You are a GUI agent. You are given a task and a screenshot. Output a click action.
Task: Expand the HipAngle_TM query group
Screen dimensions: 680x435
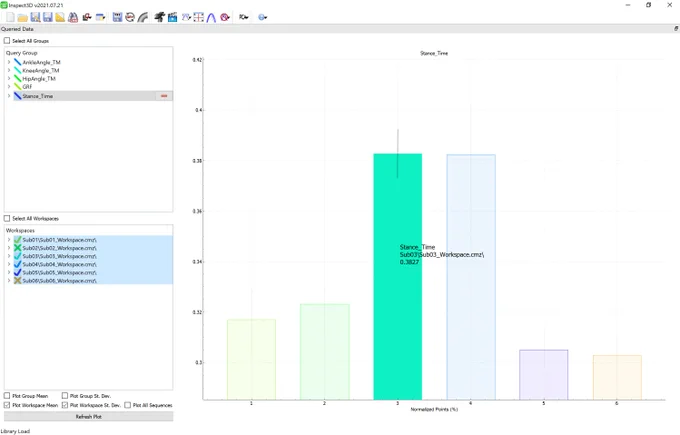[x=9, y=78]
